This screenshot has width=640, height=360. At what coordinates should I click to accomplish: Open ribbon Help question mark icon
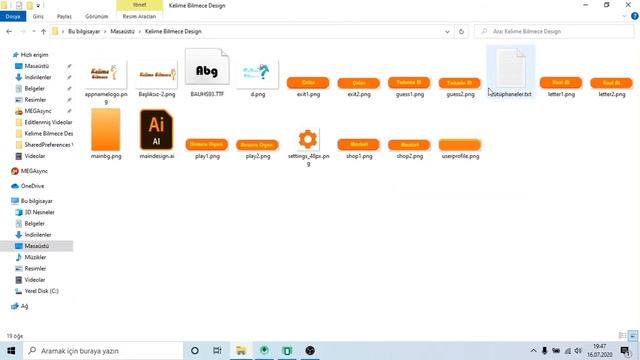click(635, 16)
